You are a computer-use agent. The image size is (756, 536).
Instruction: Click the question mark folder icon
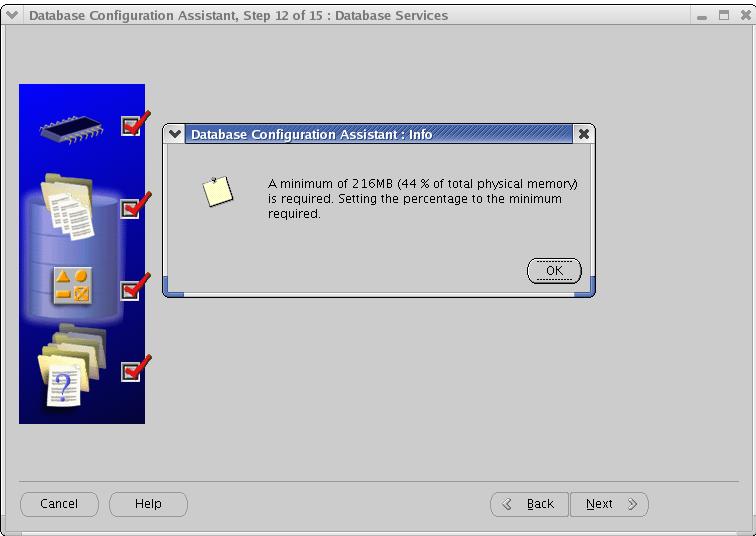(64, 372)
